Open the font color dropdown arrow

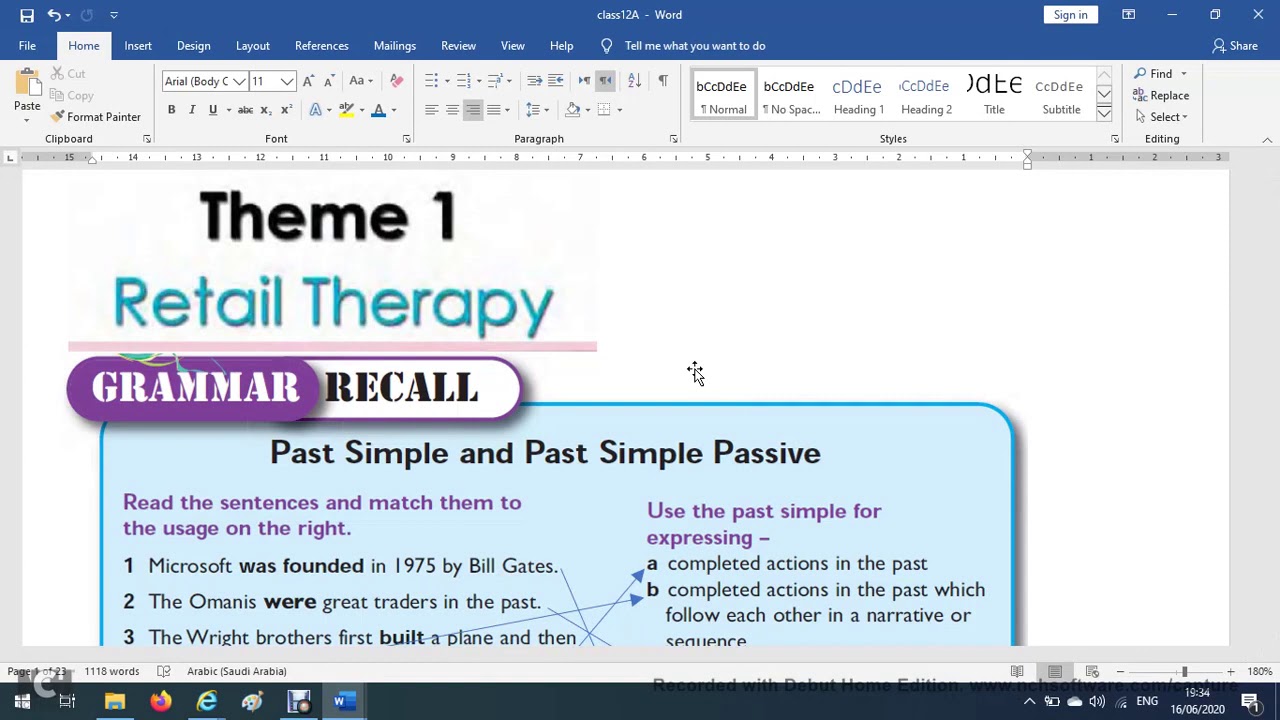click(394, 110)
